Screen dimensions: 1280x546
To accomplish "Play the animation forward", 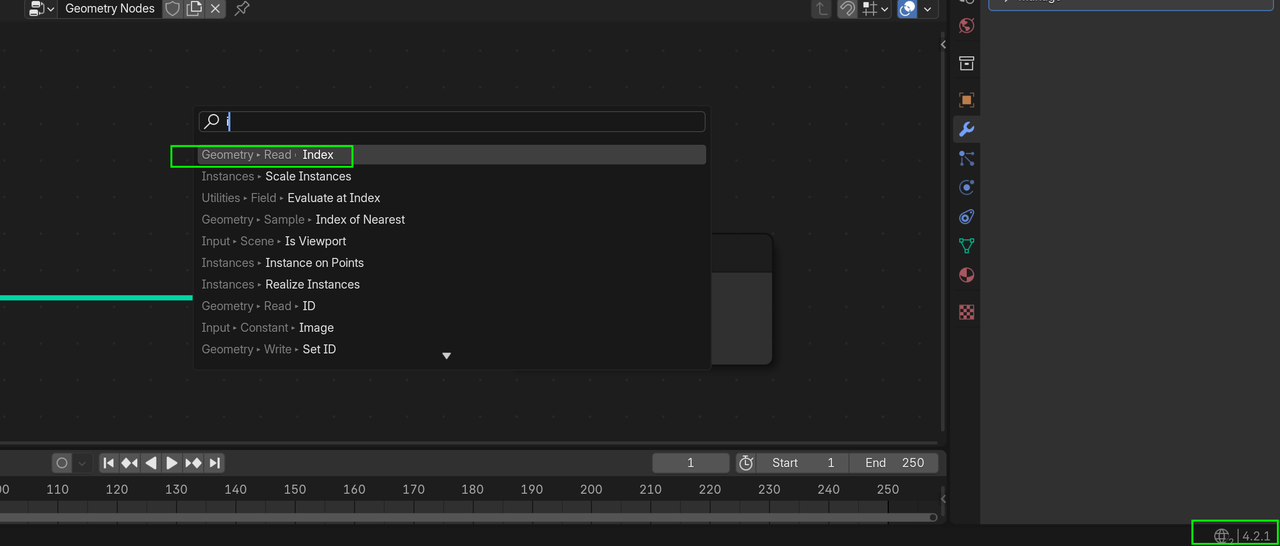I will (172, 463).
